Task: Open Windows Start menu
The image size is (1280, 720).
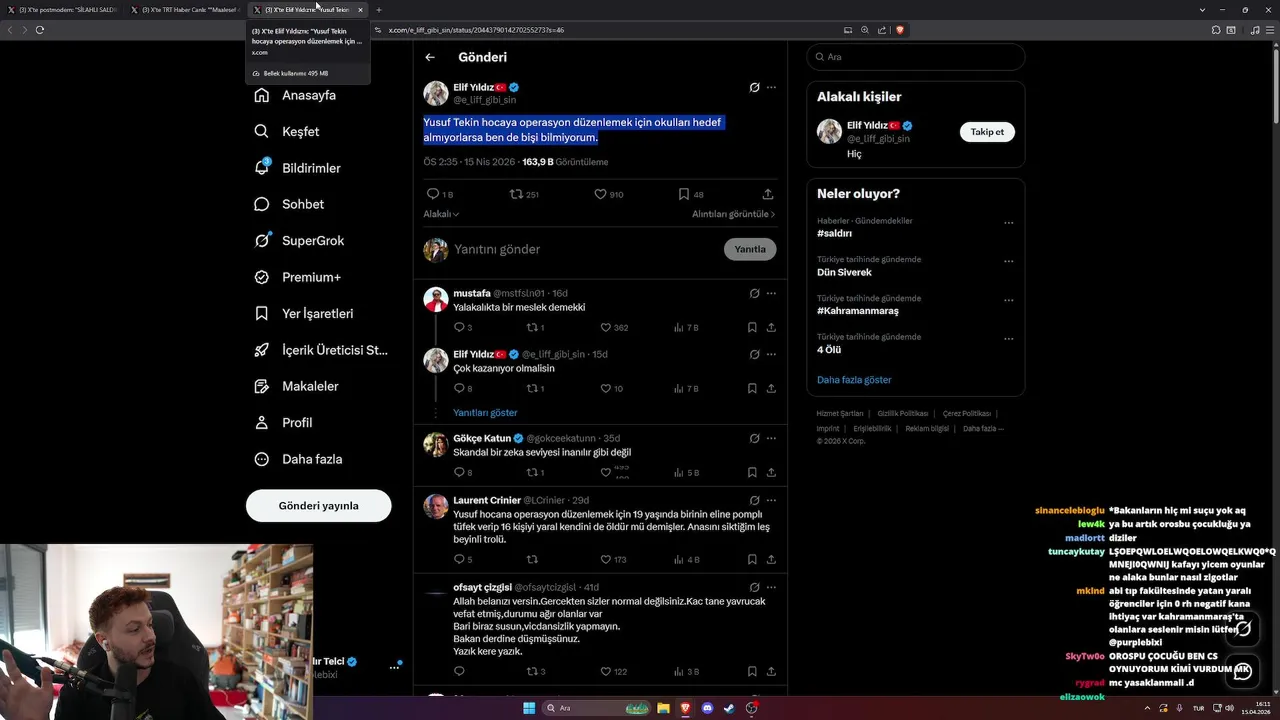Action: pos(529,708)
